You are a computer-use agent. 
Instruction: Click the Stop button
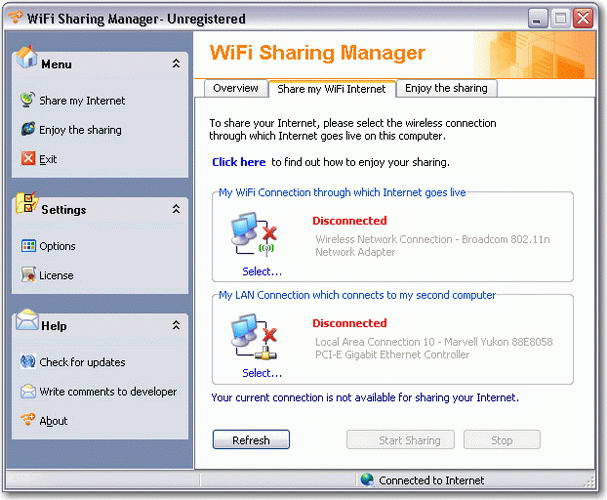coord(502,440)
